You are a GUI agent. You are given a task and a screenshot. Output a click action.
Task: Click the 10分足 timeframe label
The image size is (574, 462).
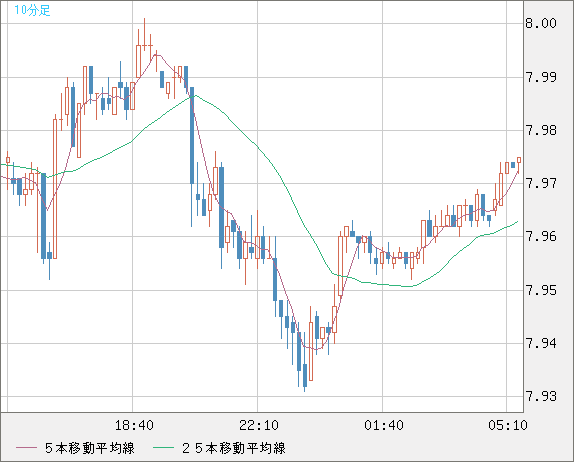point(32,10)
